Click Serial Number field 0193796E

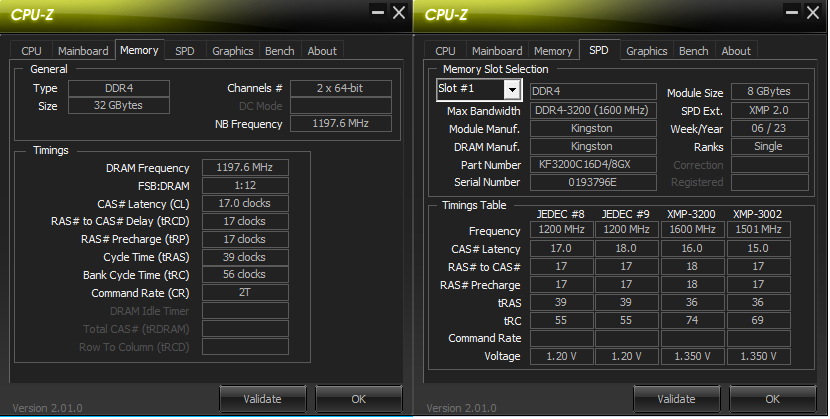(x=593, y=183)
